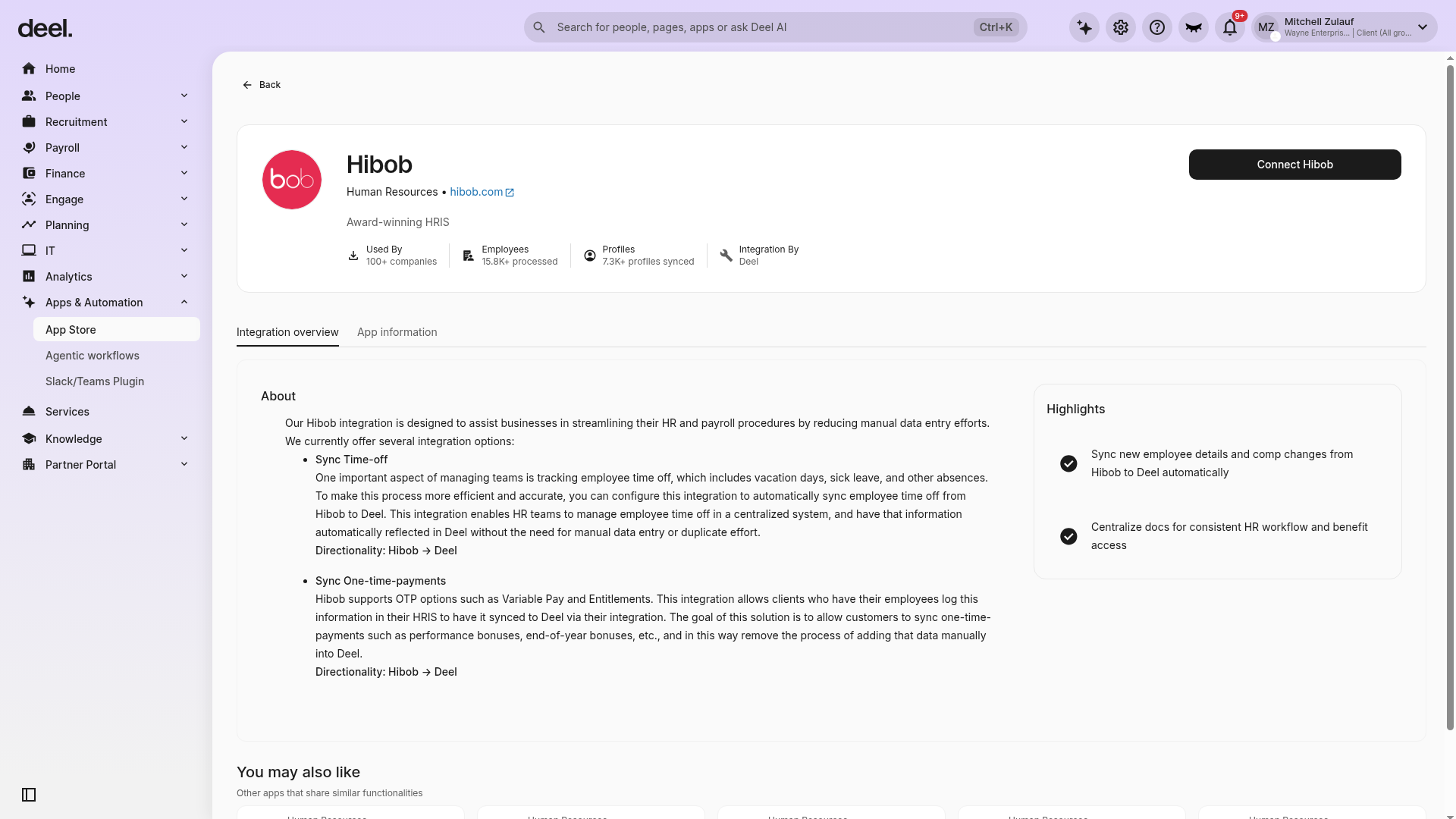The width and height of the screenshot is (1456, 819).
Task: Click the Used By download icon
Action: coord(353,256)
